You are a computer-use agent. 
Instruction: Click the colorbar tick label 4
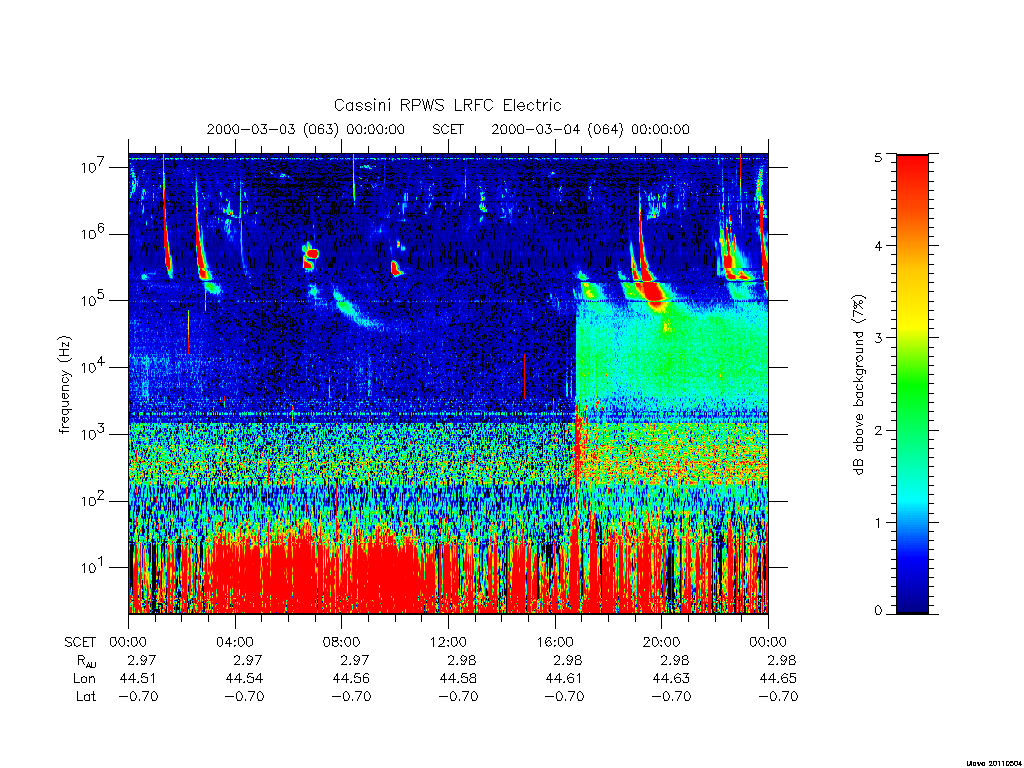[x=878, y=246]
